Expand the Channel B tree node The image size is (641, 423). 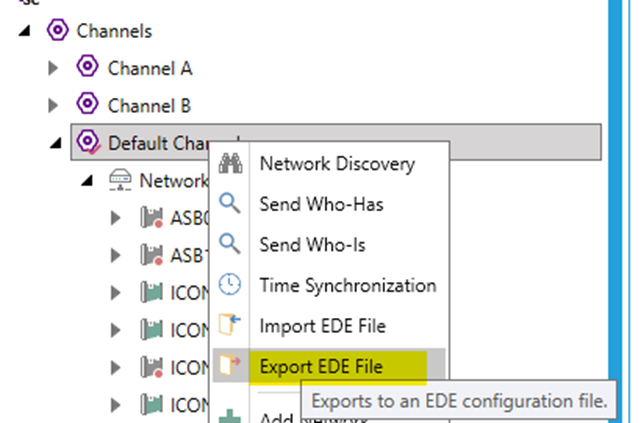point(55,105)
